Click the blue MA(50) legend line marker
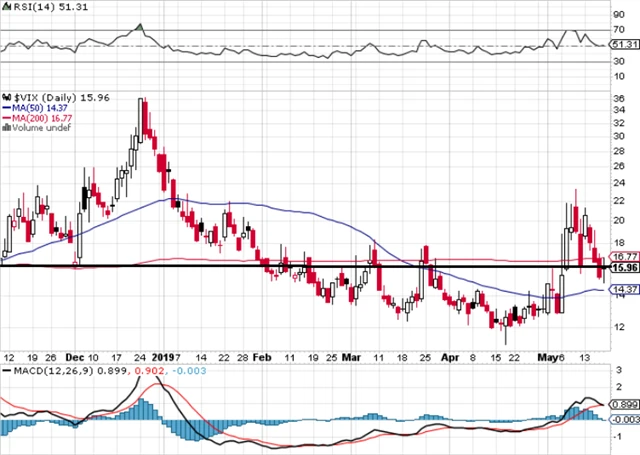This screenshot has height=455, width=640. pyautogui.click(x=6, y=107)
